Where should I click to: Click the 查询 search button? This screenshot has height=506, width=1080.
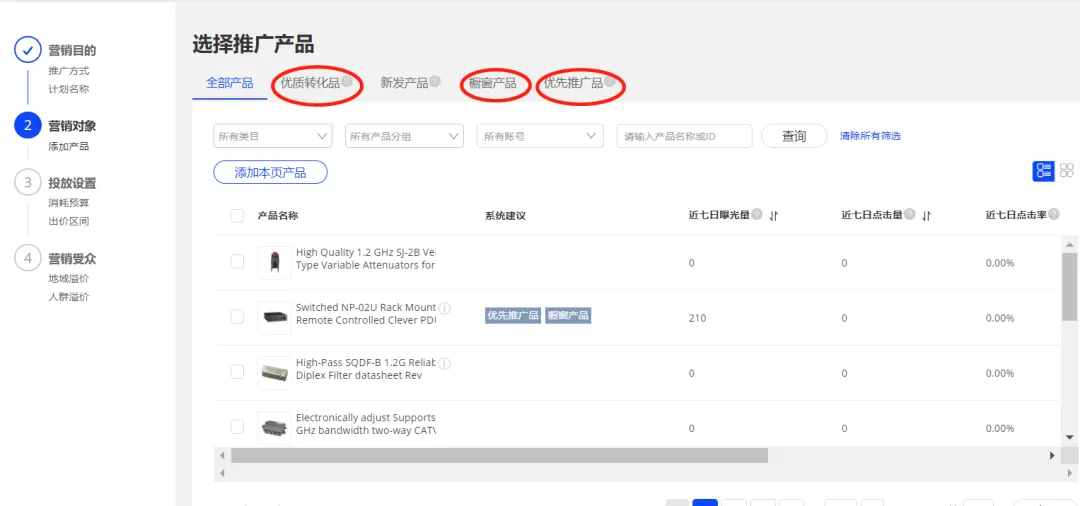[793, 136]
